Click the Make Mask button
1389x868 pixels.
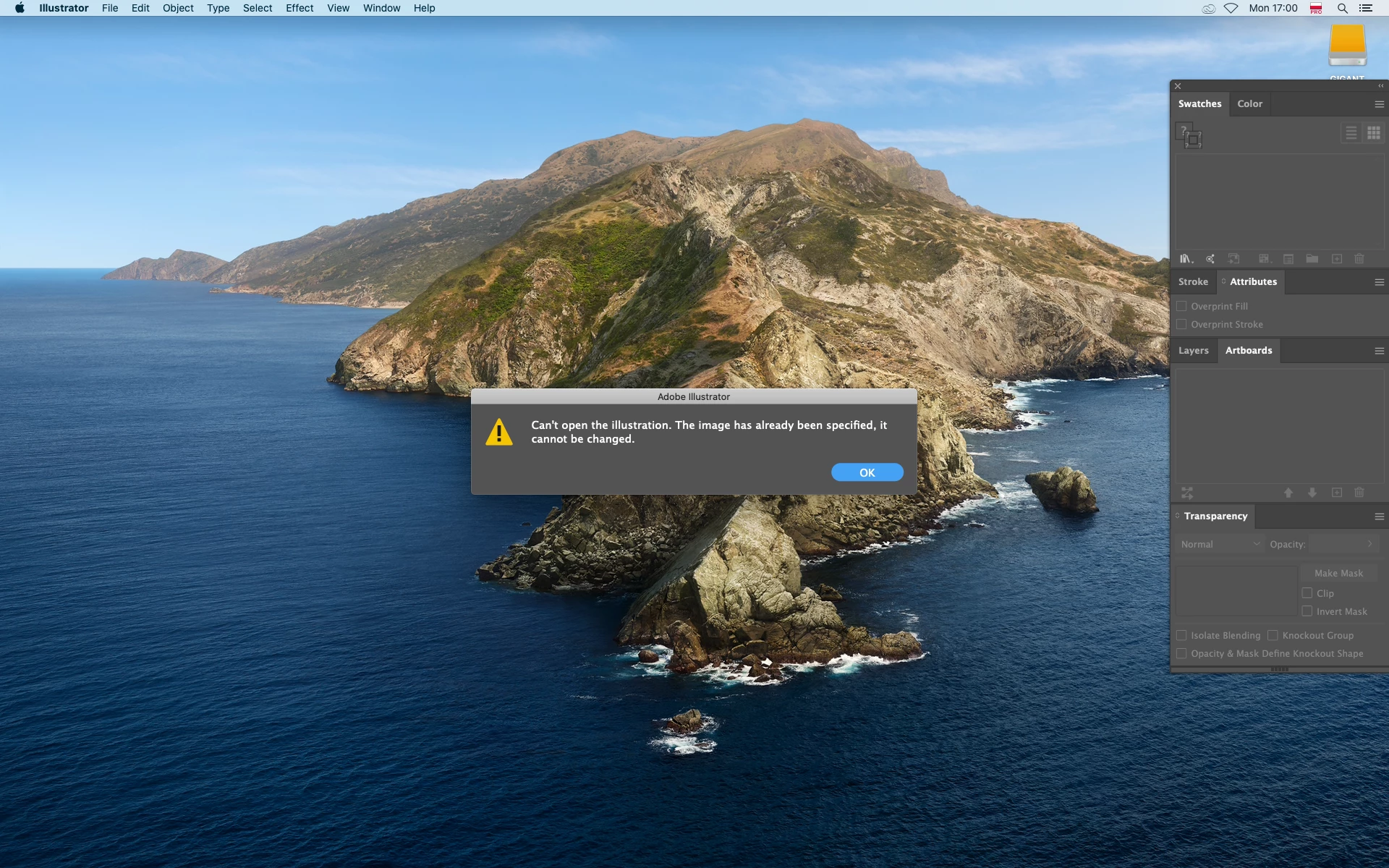(x=1338, y=573)
